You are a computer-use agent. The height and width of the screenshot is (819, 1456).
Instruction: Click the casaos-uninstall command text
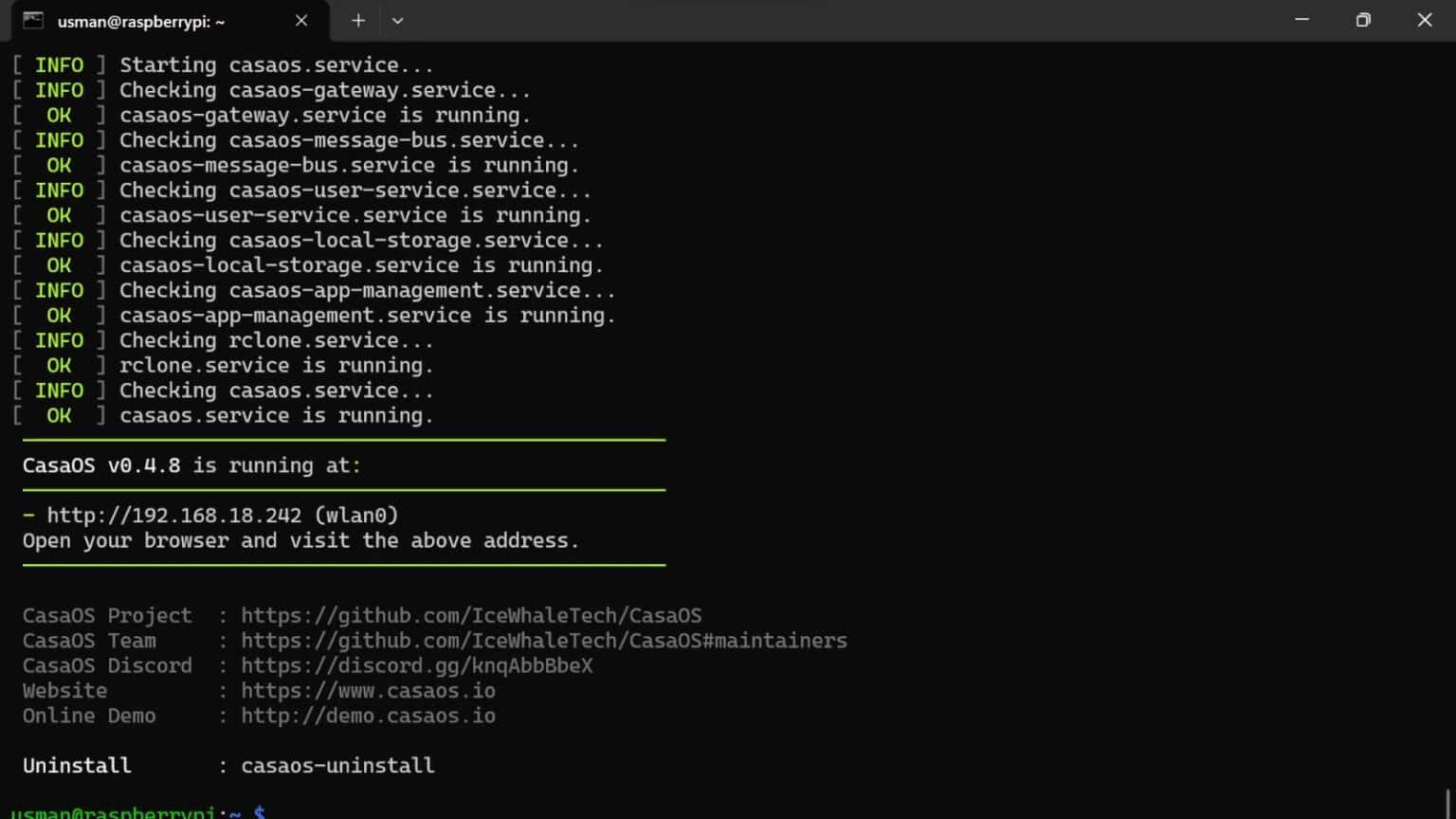coord(337,766)
